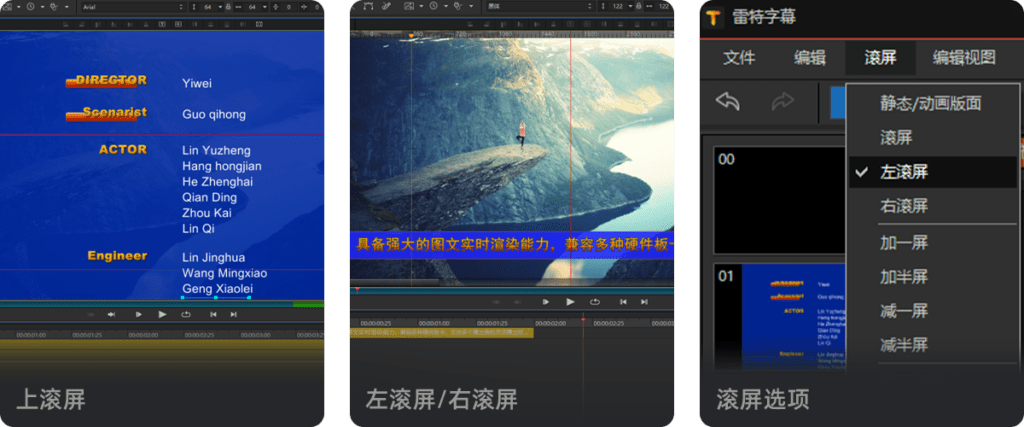
Task: Toggle aspect lock beside size 122
Action: 639,7
